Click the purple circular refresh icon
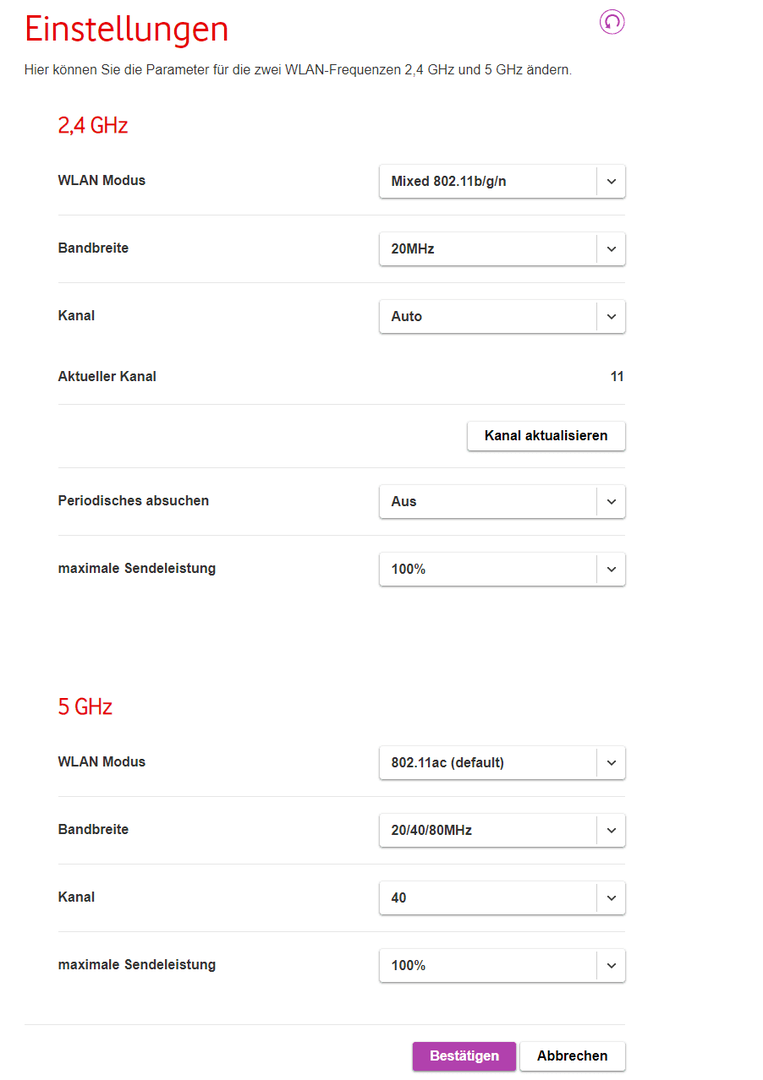 click(x=612, y=22)
